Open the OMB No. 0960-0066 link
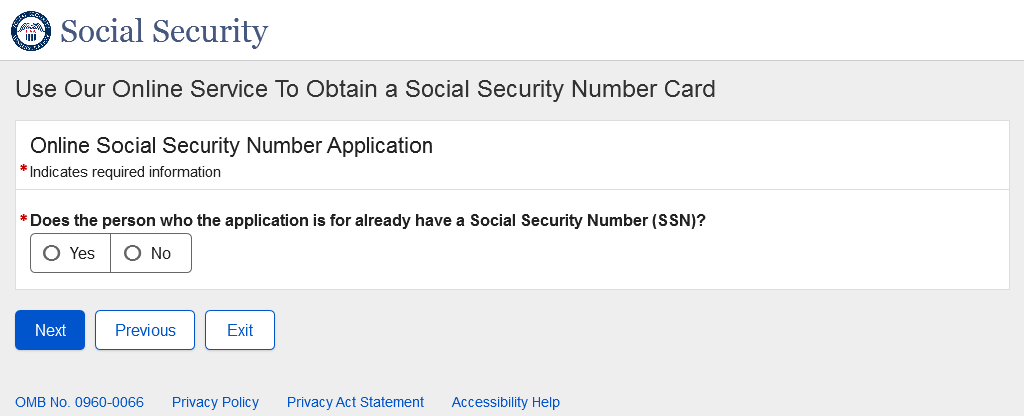 (79, 402)
